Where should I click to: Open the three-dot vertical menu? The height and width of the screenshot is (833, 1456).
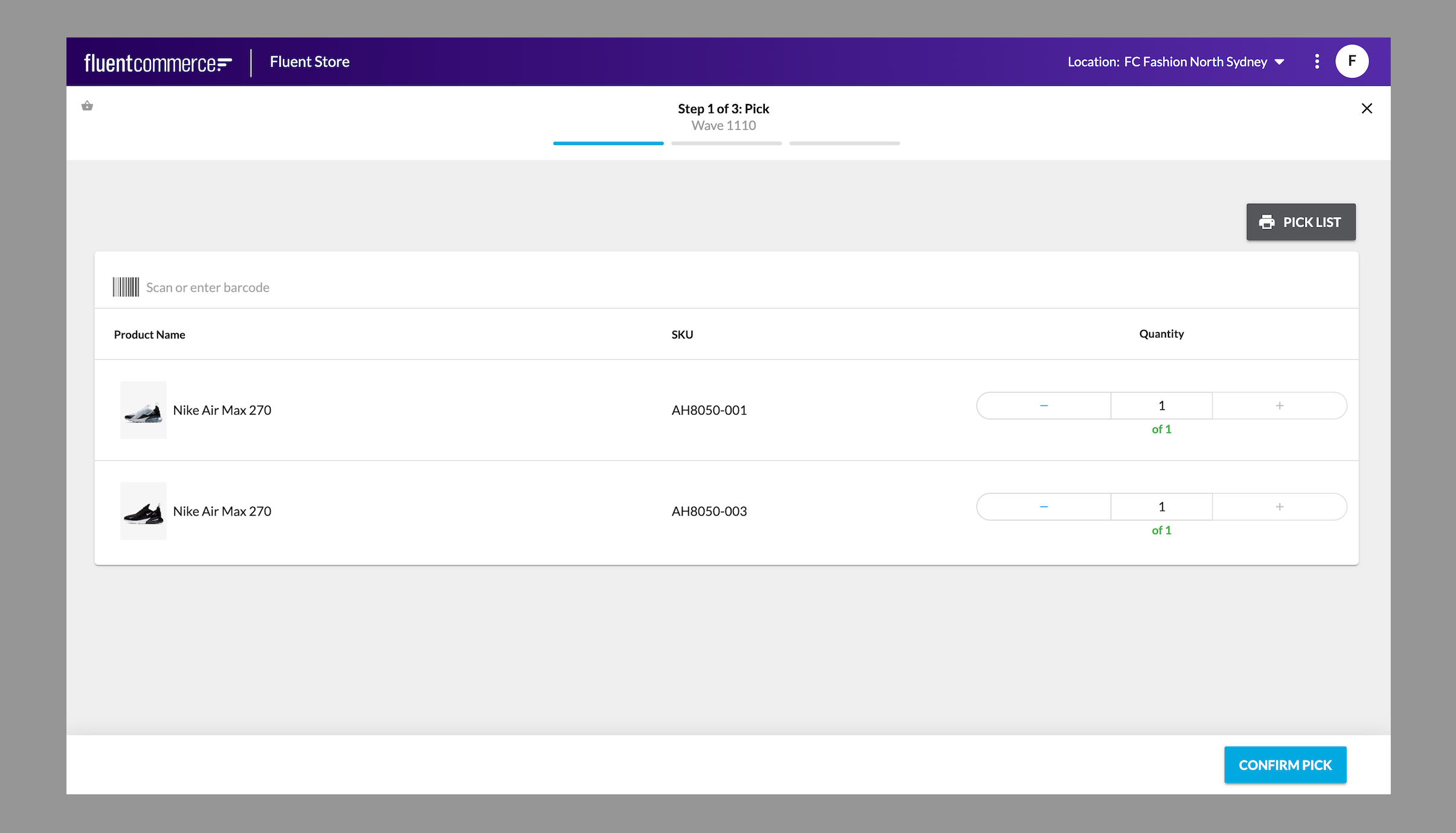click(x=1317, y=62)
